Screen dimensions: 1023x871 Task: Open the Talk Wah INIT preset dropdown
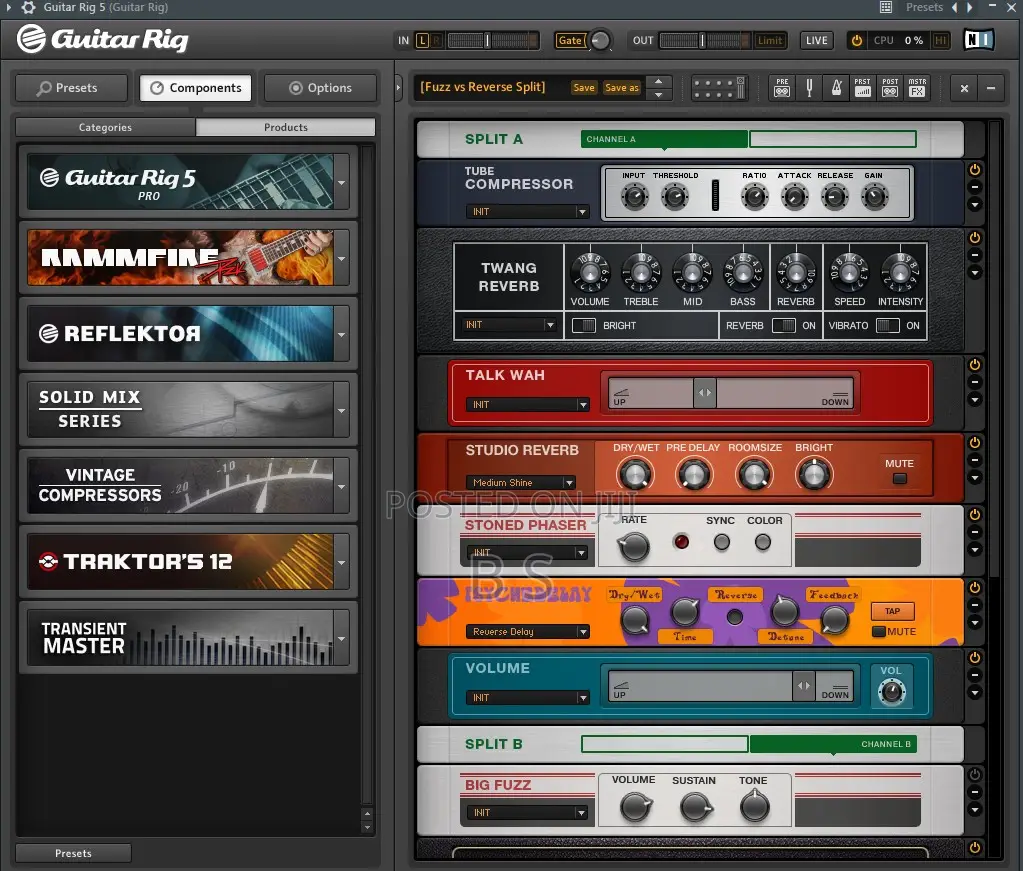point(527,405)
